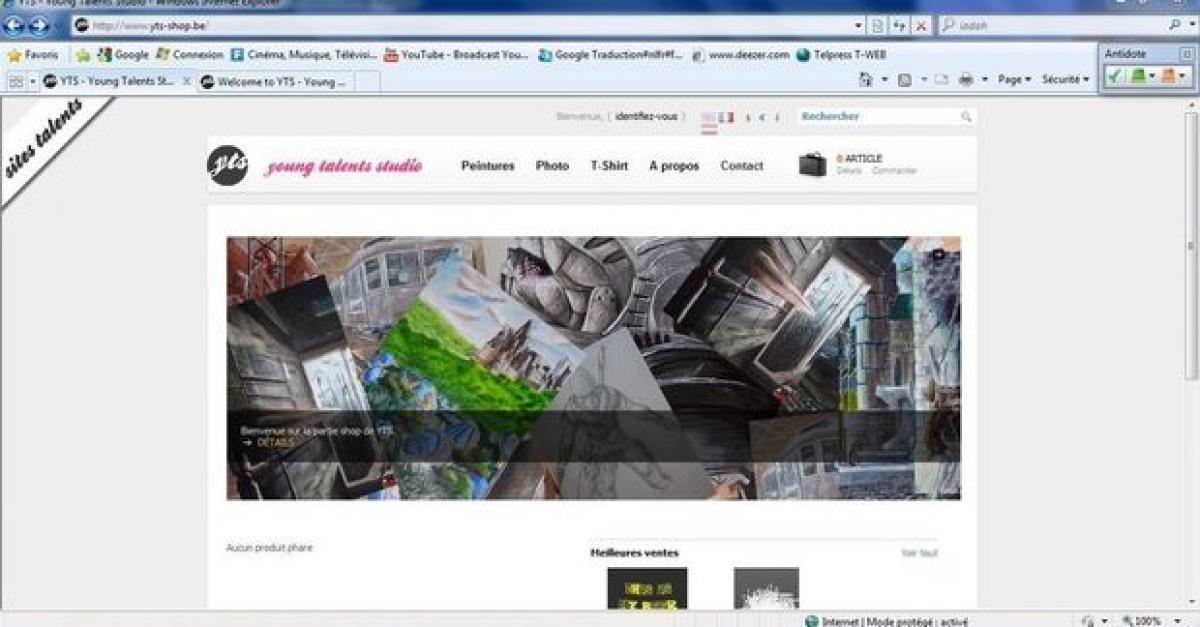1200x627 pixels.
Task: Open the Connexion favorite link
Action: click(x=190, y=55)
